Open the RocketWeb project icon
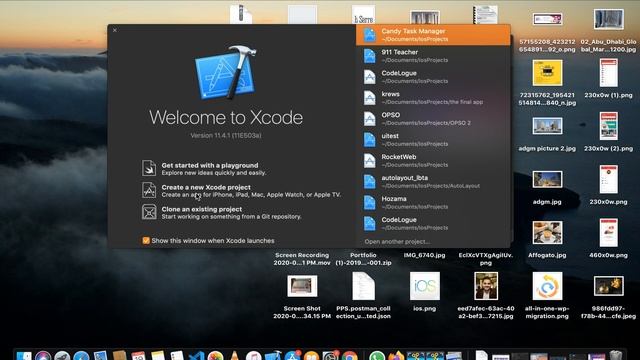Image resolution: width=640 pixels, height=360 pixels. click(369, 160)
